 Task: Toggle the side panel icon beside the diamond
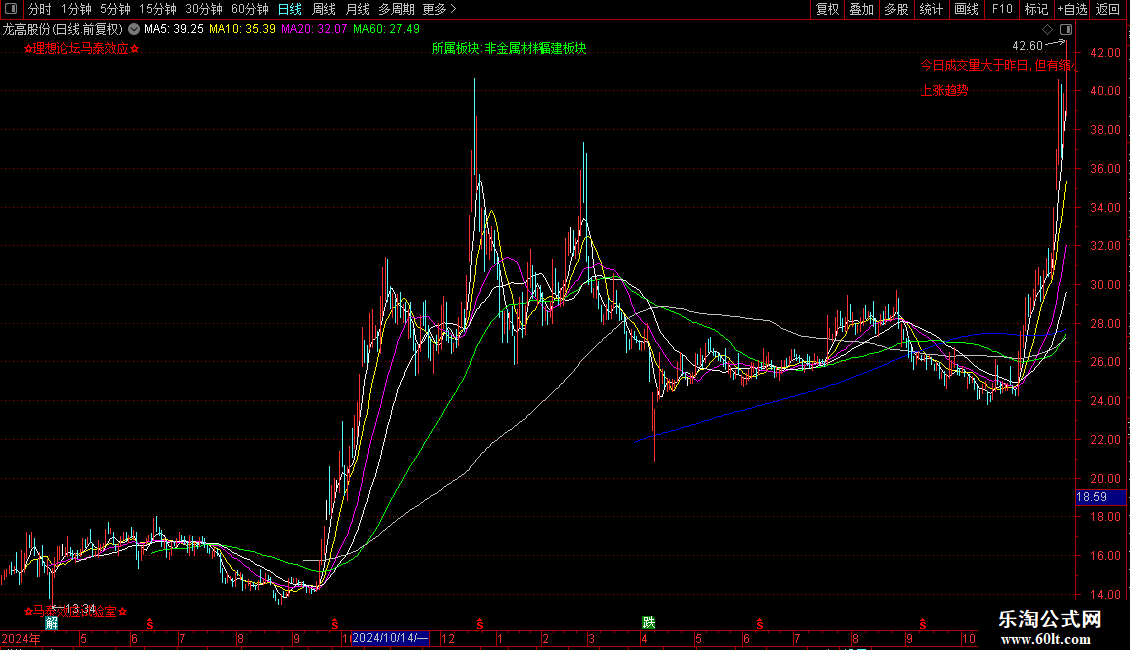tap(1065, 29)
